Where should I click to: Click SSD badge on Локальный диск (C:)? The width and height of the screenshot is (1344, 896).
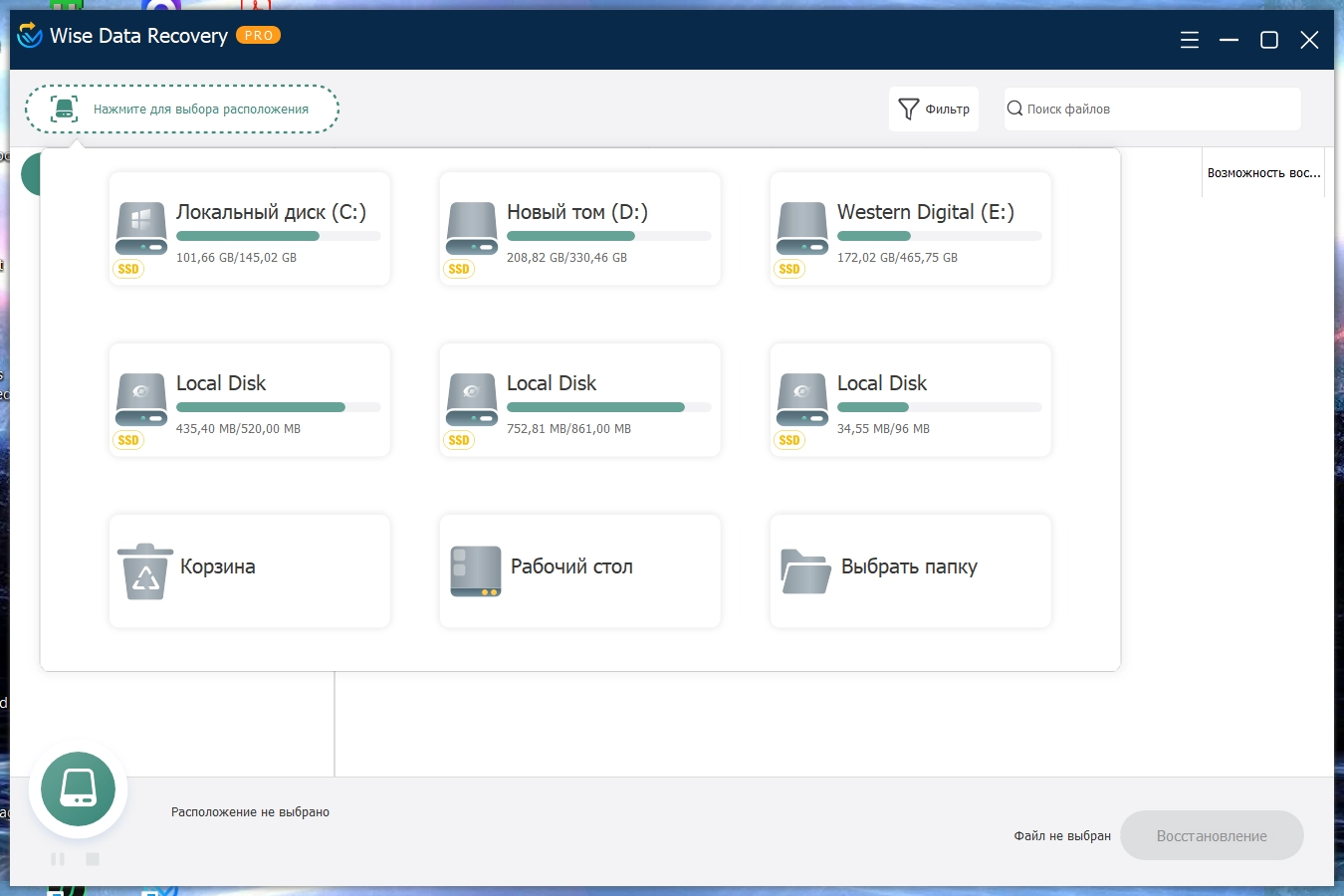coord(128,269)
